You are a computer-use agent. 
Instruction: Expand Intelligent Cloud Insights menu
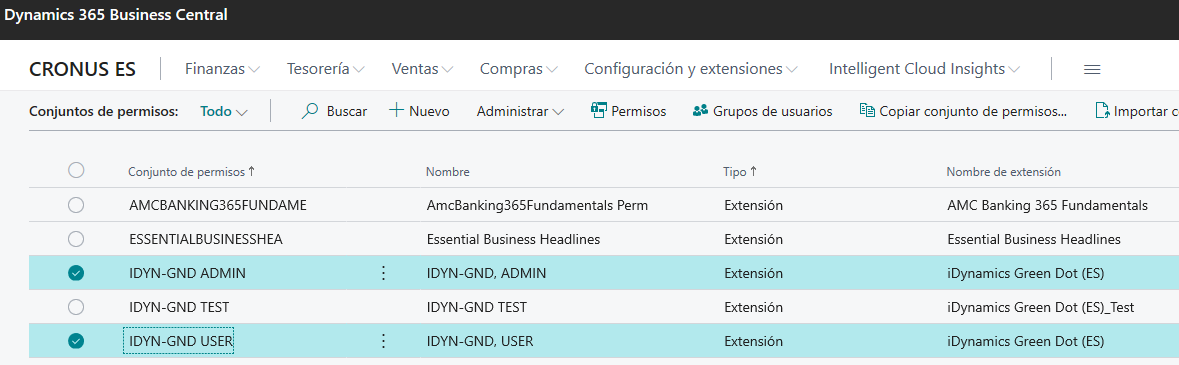pyautogui.click(x=924, y=68)
